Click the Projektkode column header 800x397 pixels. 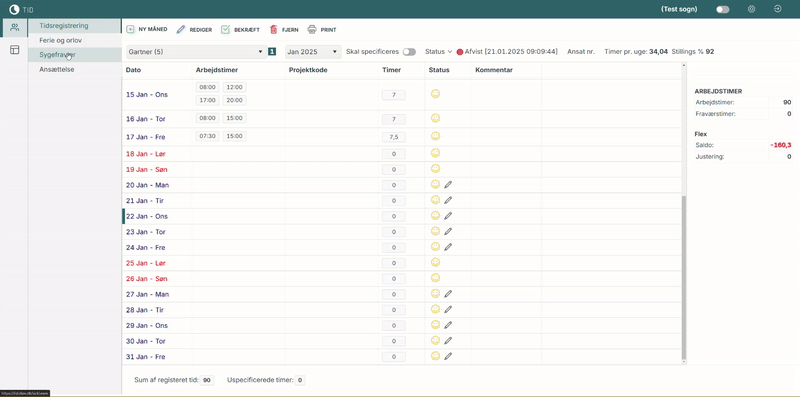[308, 70]
